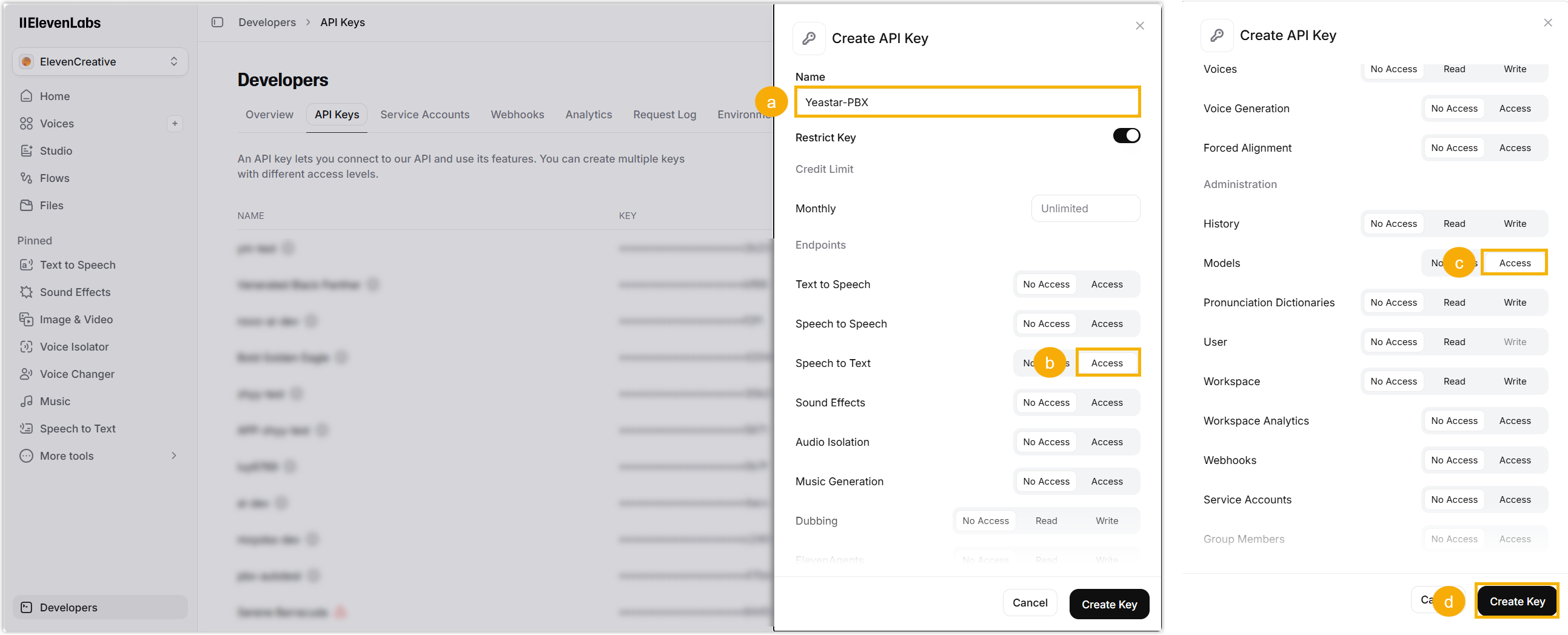Set Audio Isolation to Access

click(1107, 442)
